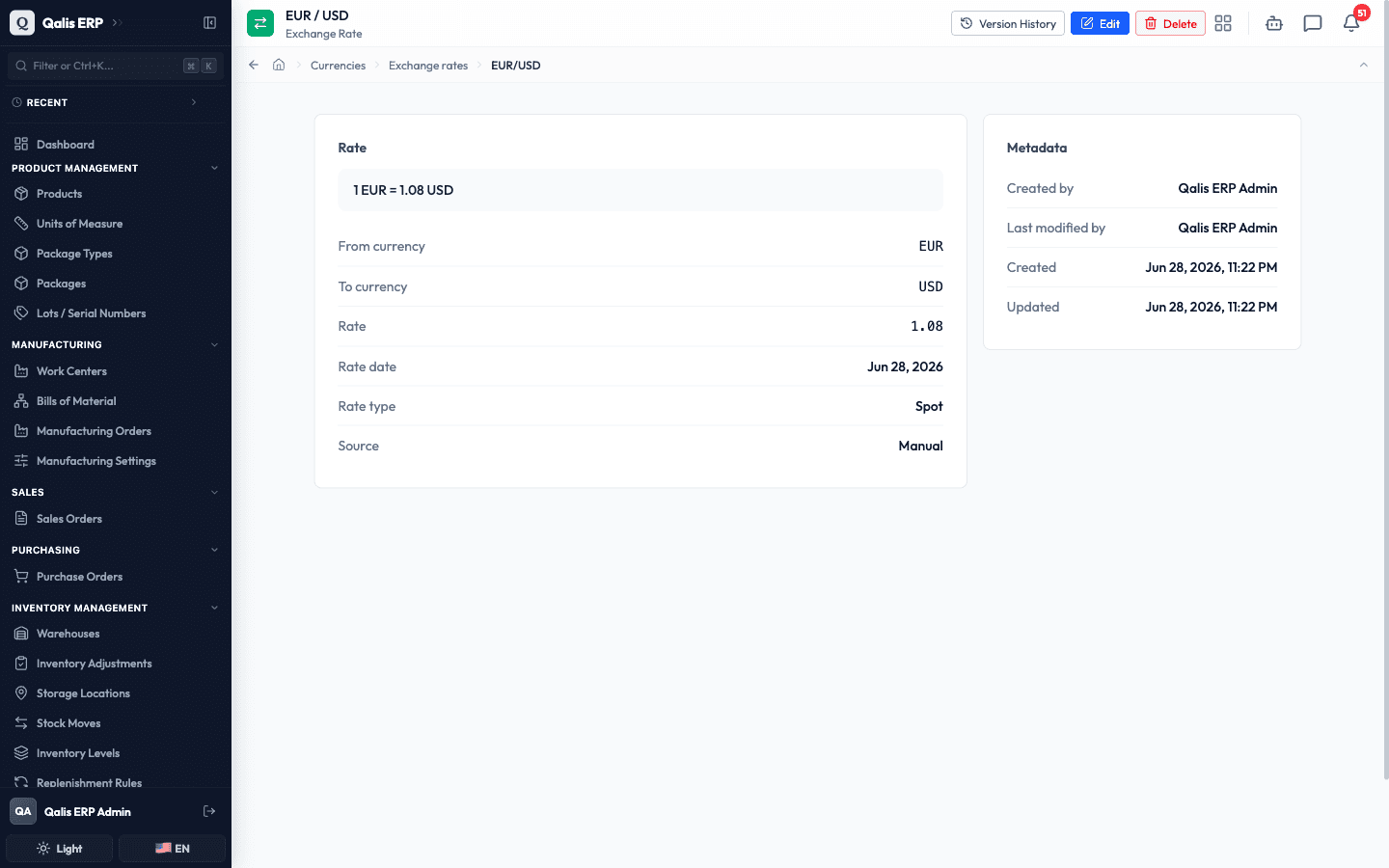This screenshot has width=1389, height=868.
Task: Collapse Product Management section
Action: click(214, 168)
